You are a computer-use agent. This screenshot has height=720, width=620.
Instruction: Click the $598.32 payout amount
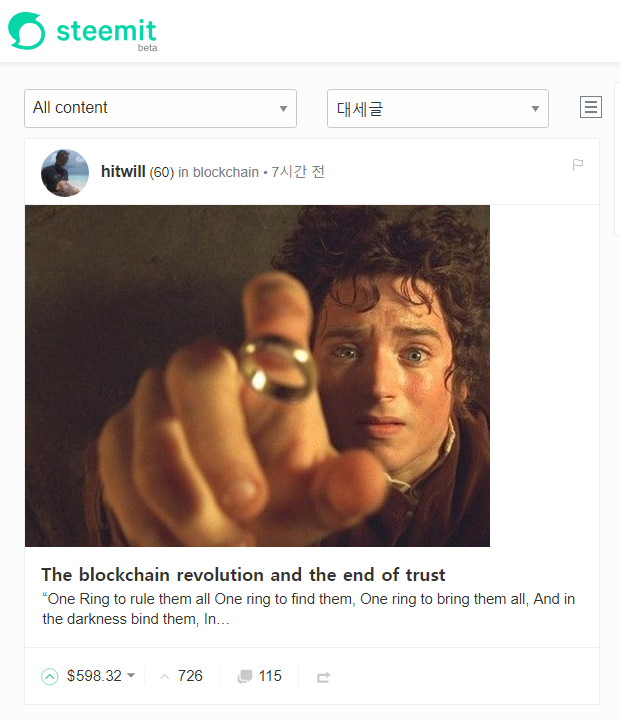tap(94, 676)
